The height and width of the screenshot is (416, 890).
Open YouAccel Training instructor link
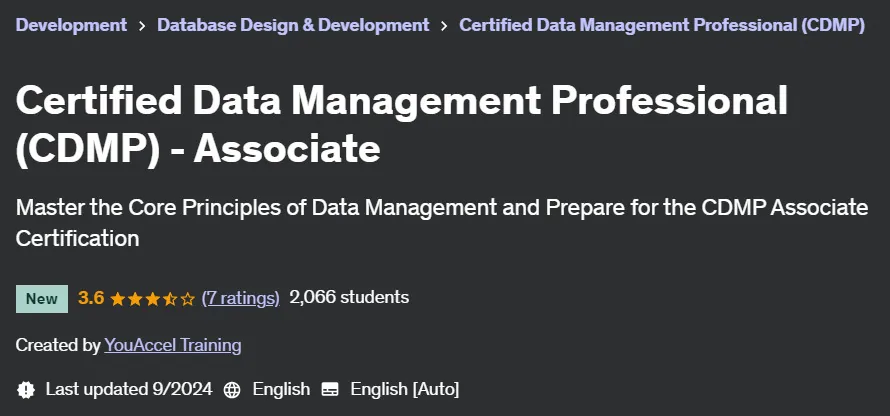(173, 345)
